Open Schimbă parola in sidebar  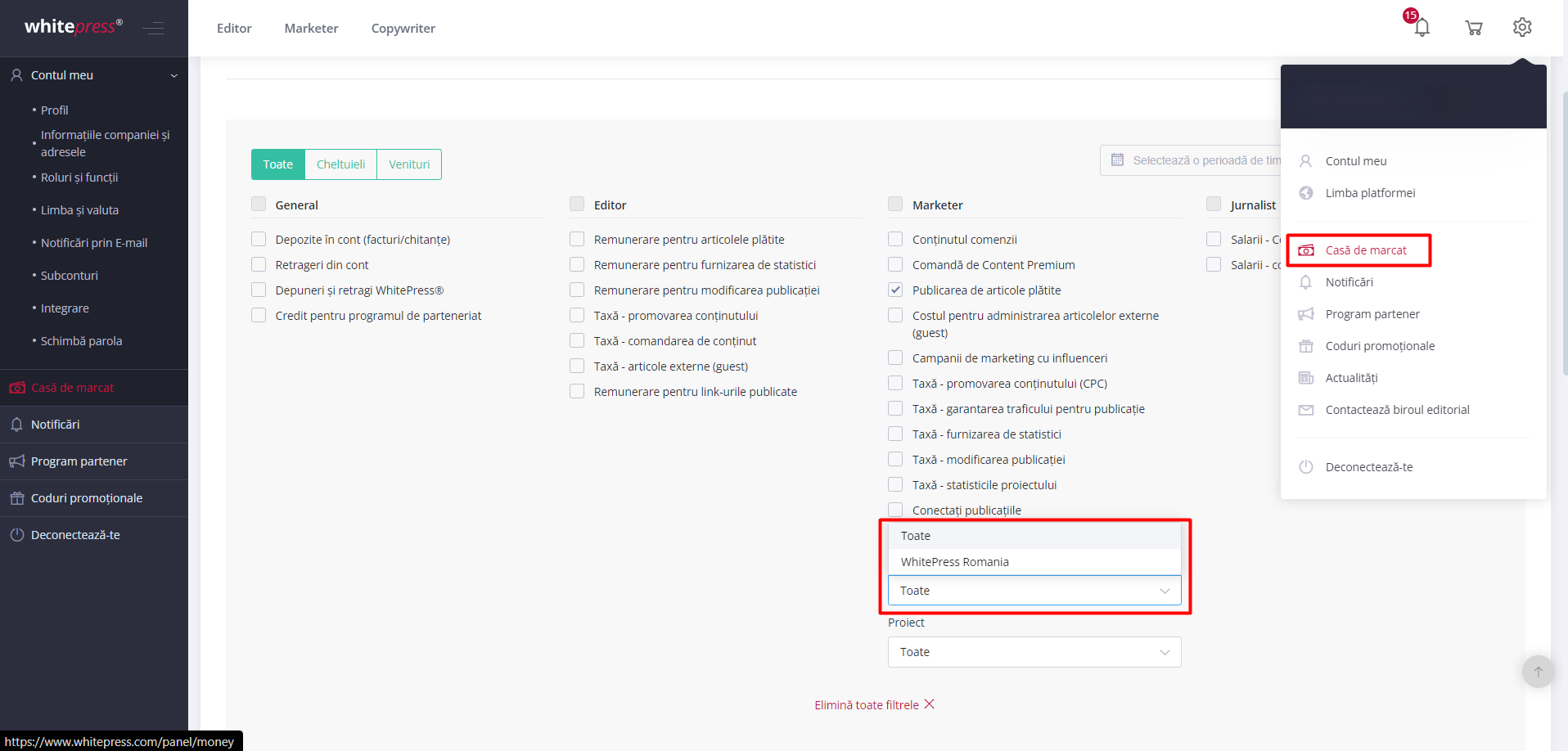click(x=82, y=341)
